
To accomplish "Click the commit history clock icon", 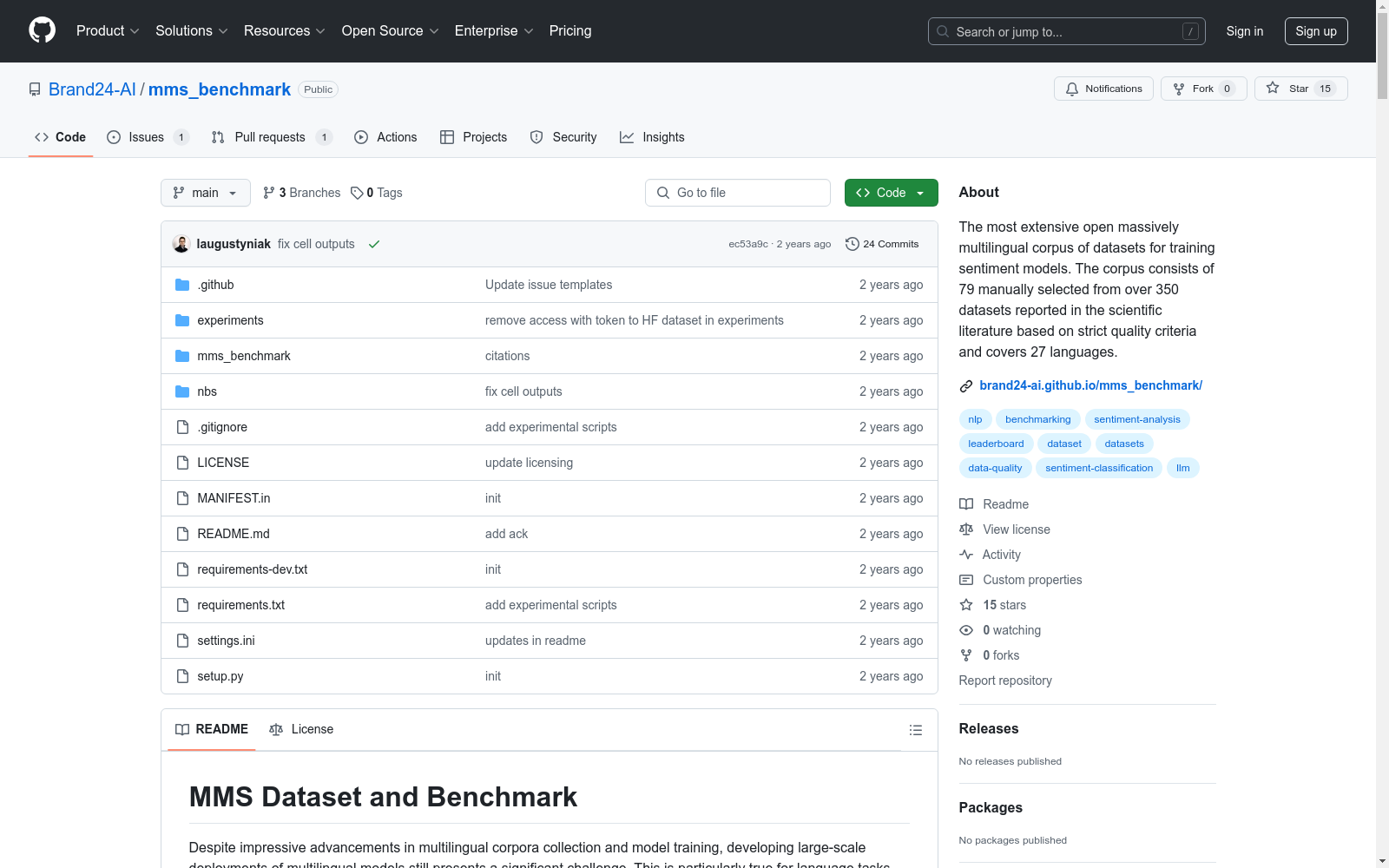I will tap(852, 244).
